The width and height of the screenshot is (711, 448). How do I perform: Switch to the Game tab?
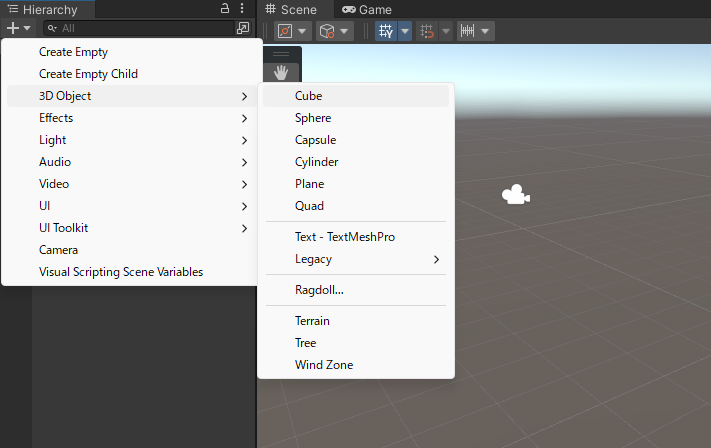pyautogui.click(x=367, y=9)
